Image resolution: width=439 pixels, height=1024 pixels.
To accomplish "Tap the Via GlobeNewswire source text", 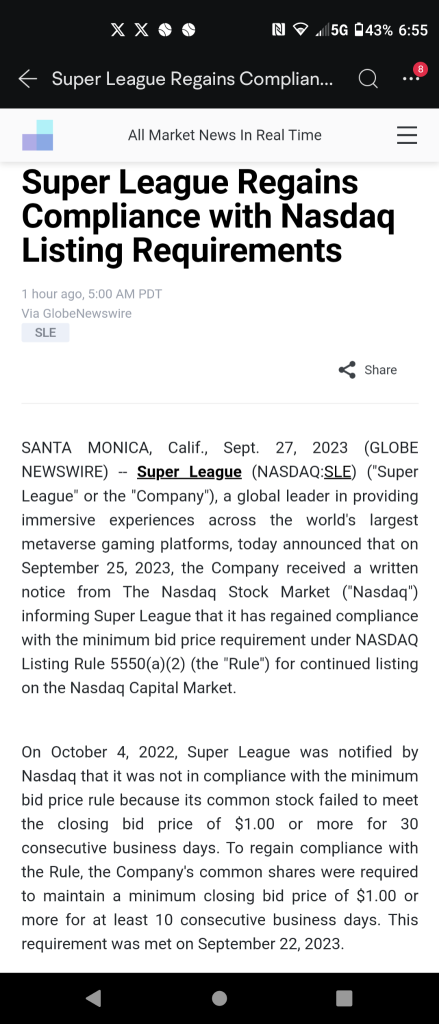I will 76,313.
